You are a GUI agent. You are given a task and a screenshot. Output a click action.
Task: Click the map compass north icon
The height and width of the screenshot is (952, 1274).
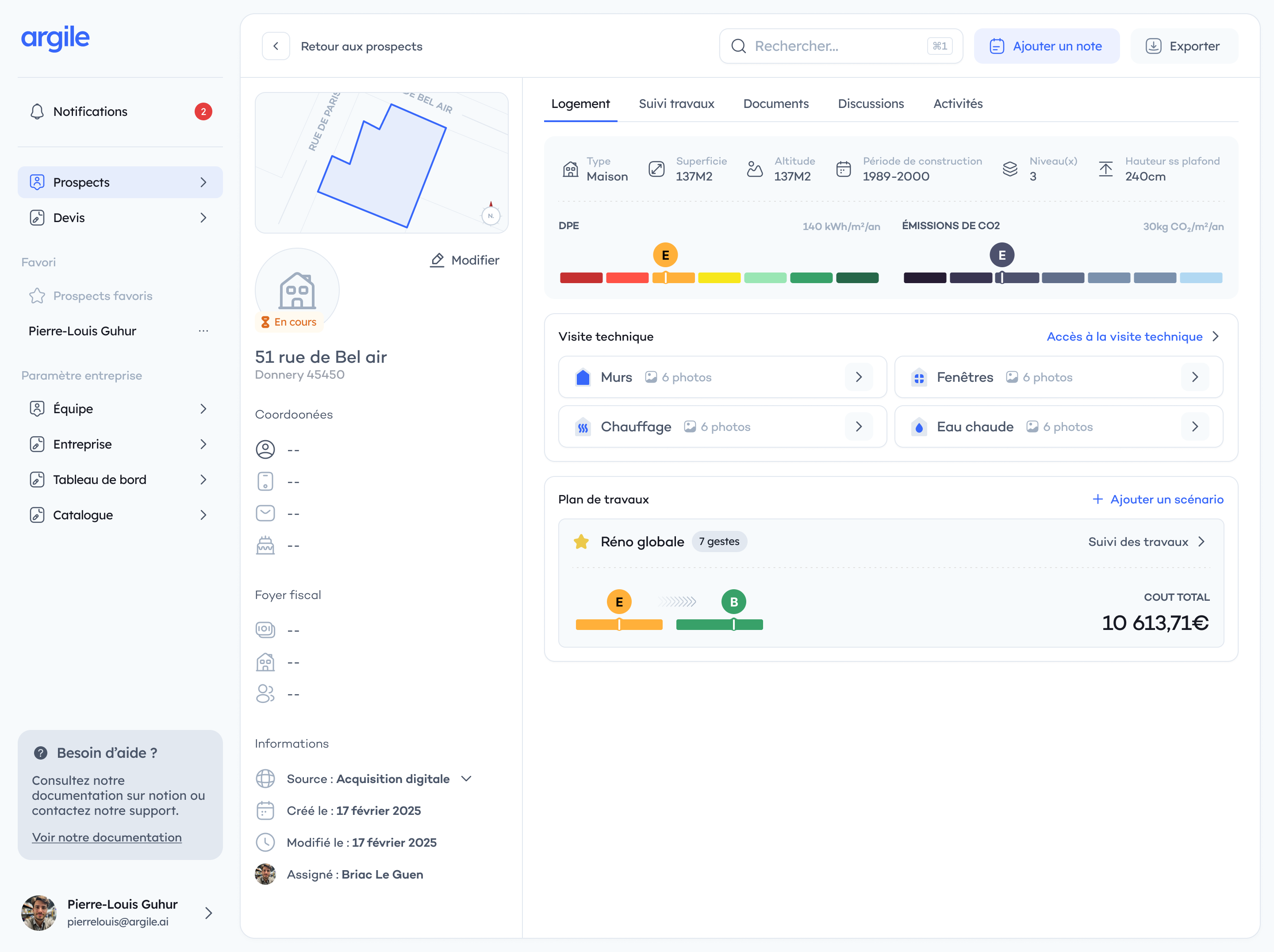point(491,215)
